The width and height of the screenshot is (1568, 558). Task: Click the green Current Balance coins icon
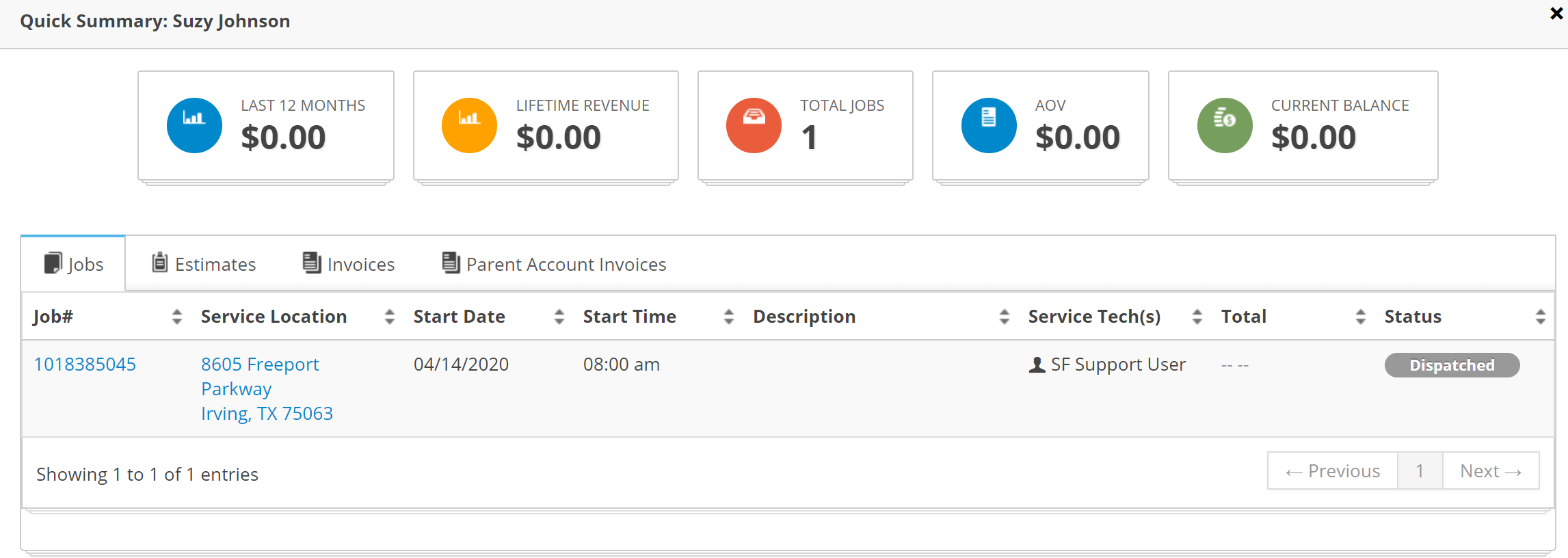coord(1225,126)
